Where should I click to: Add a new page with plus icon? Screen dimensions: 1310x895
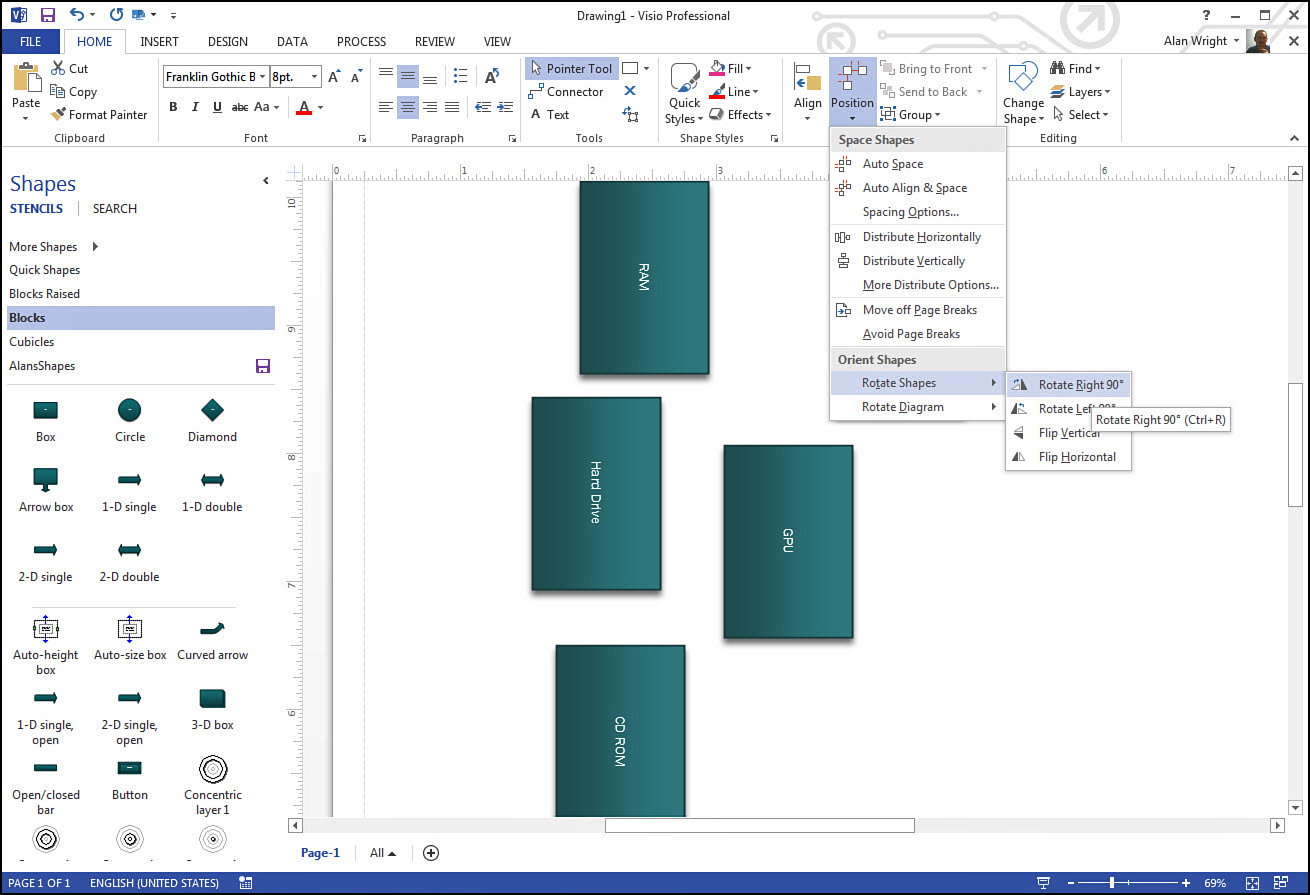click(431, 853)
